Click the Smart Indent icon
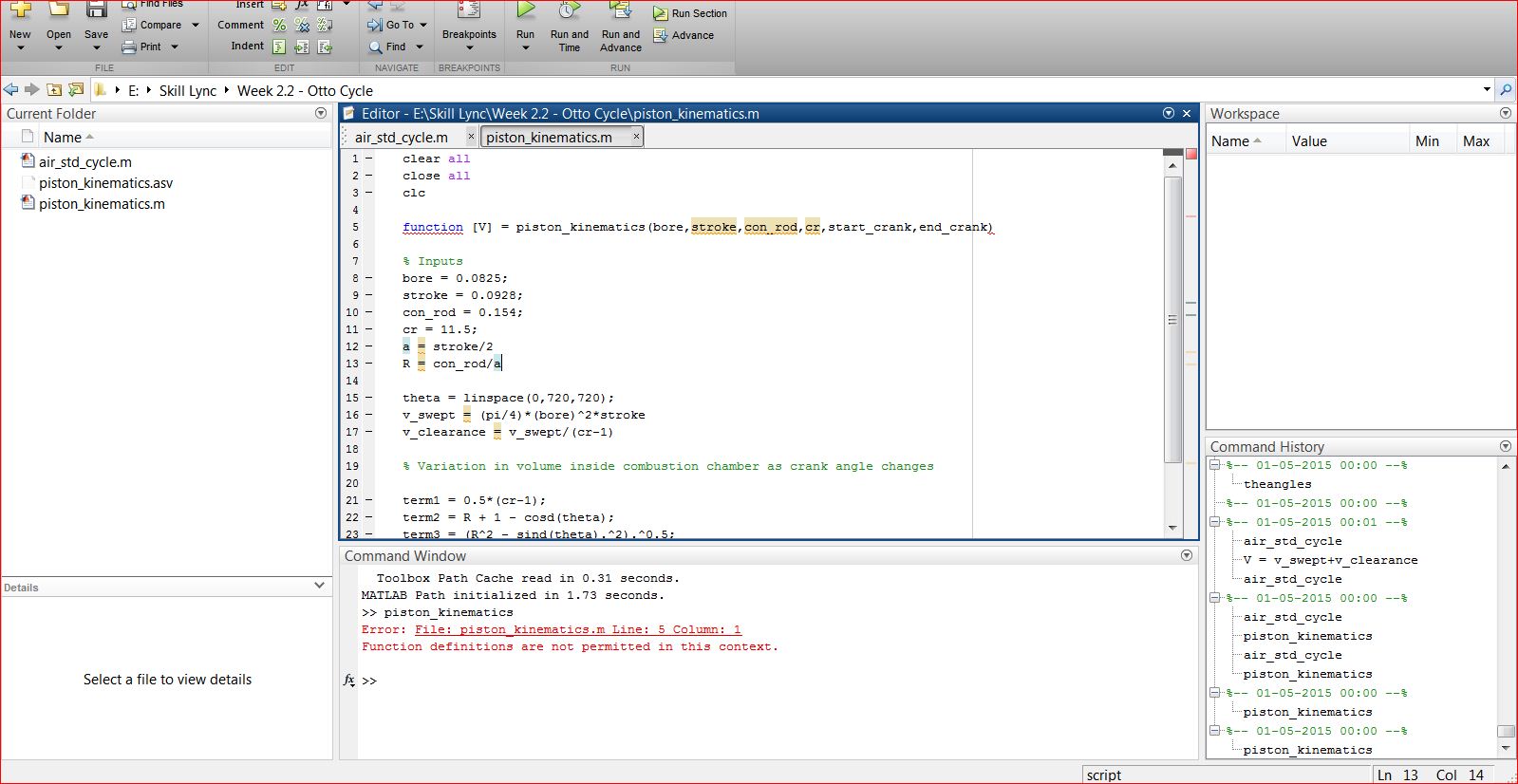Image resolution: width=1518 pixels, height=784 pixels. click(x=279, y=47)
